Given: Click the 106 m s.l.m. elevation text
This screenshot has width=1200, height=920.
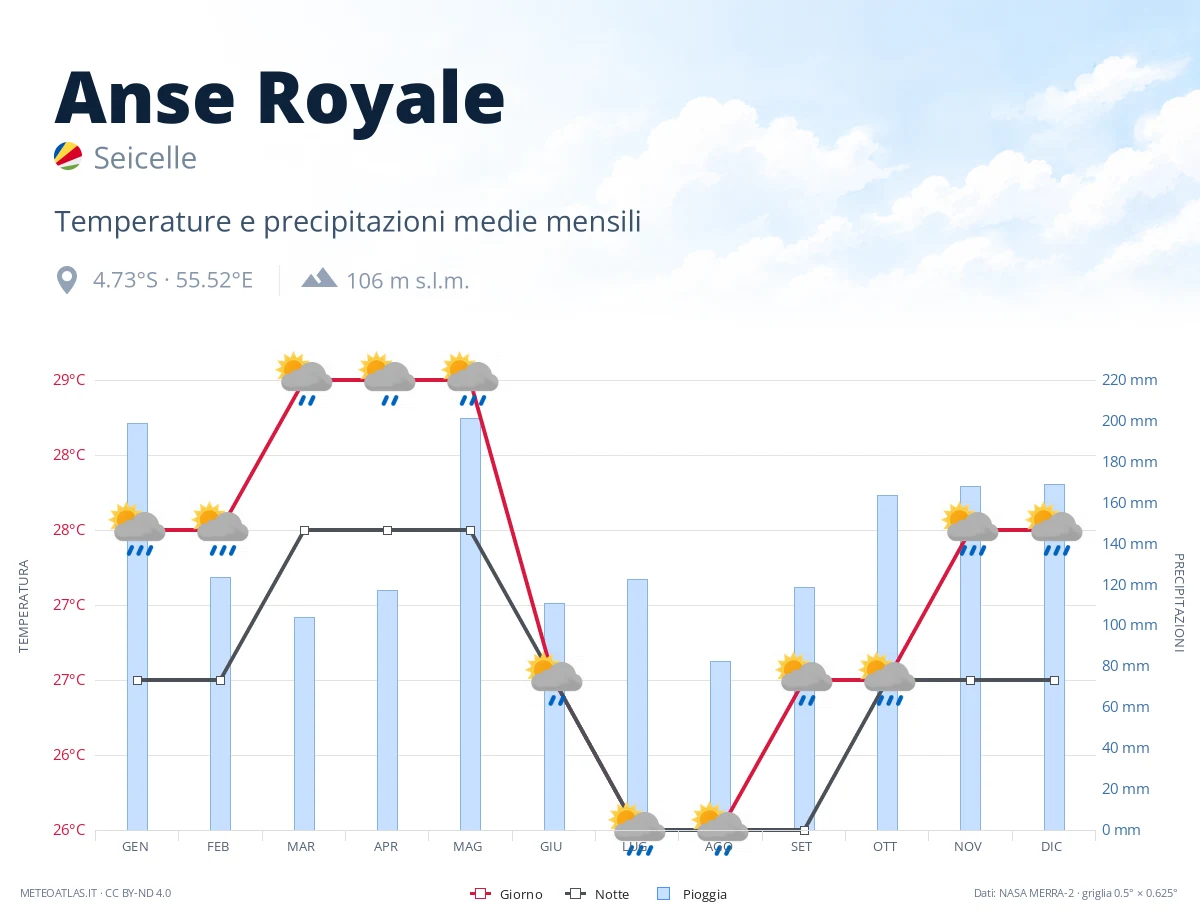Looking at the screenshot, I should pos(408,281).
